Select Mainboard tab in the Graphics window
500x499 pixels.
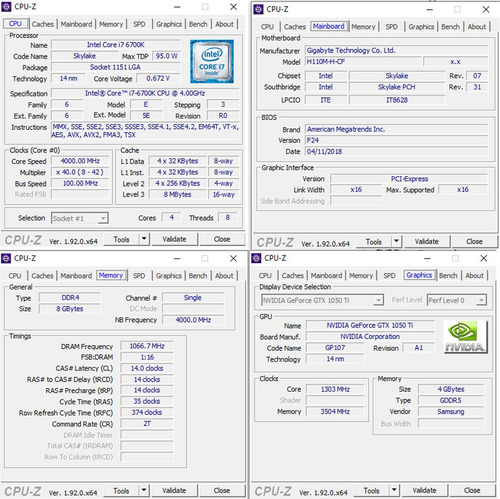[326, 275]
